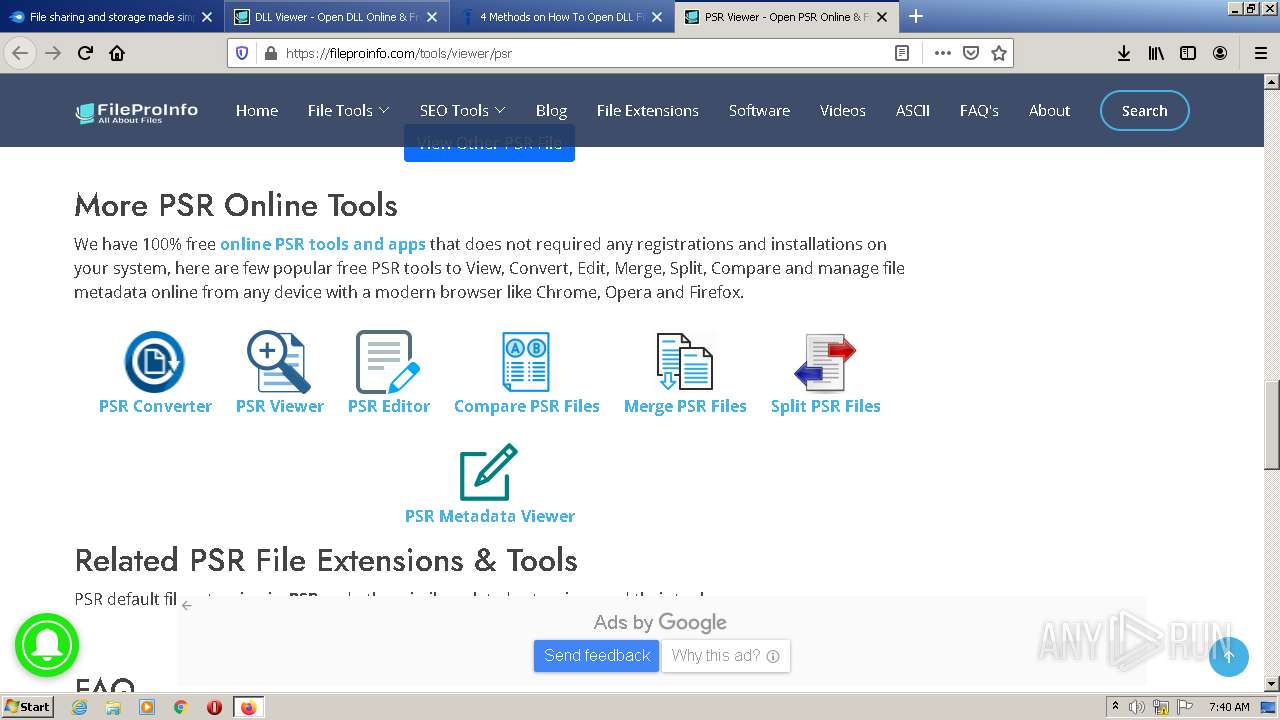Open the PSR Editor pencil icon
The height and width of the screenshot is (720, 1280).
tap(388, 361)
